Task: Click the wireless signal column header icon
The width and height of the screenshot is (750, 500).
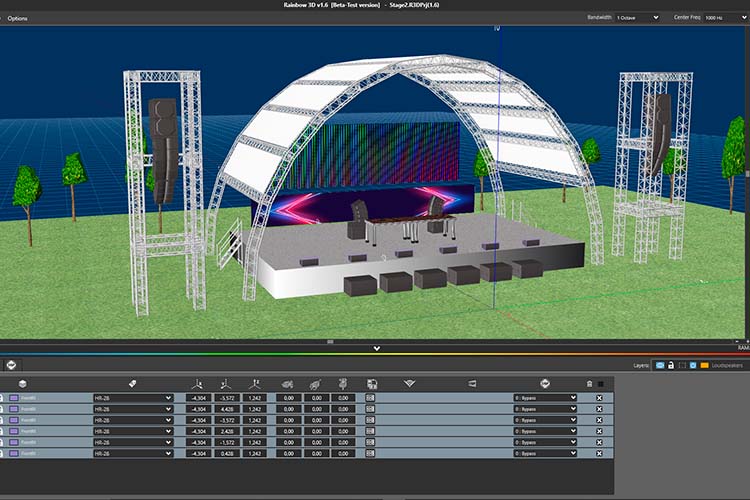Action: (409, 384)
